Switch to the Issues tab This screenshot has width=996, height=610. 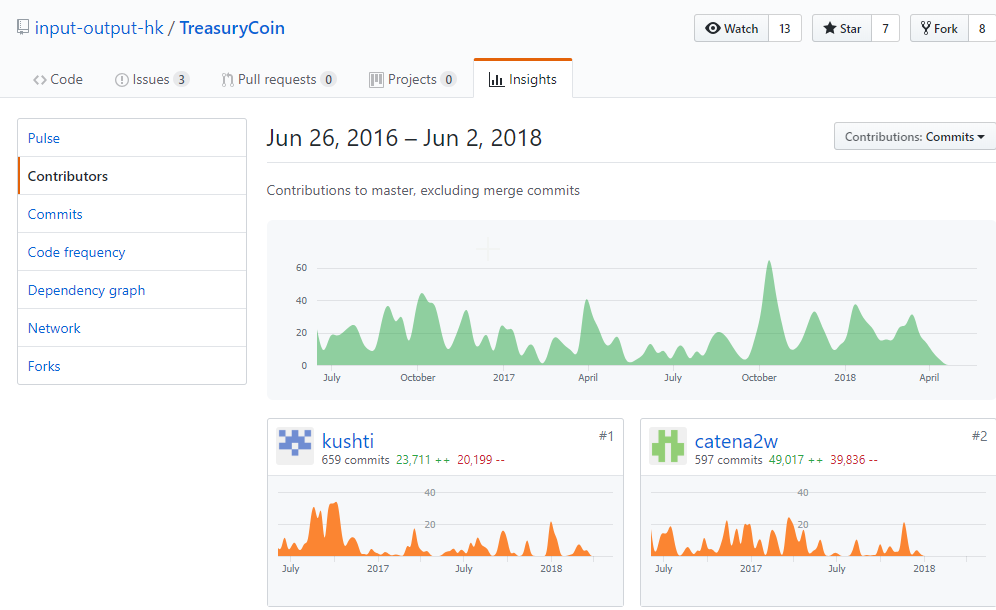(x=152, y=79)
